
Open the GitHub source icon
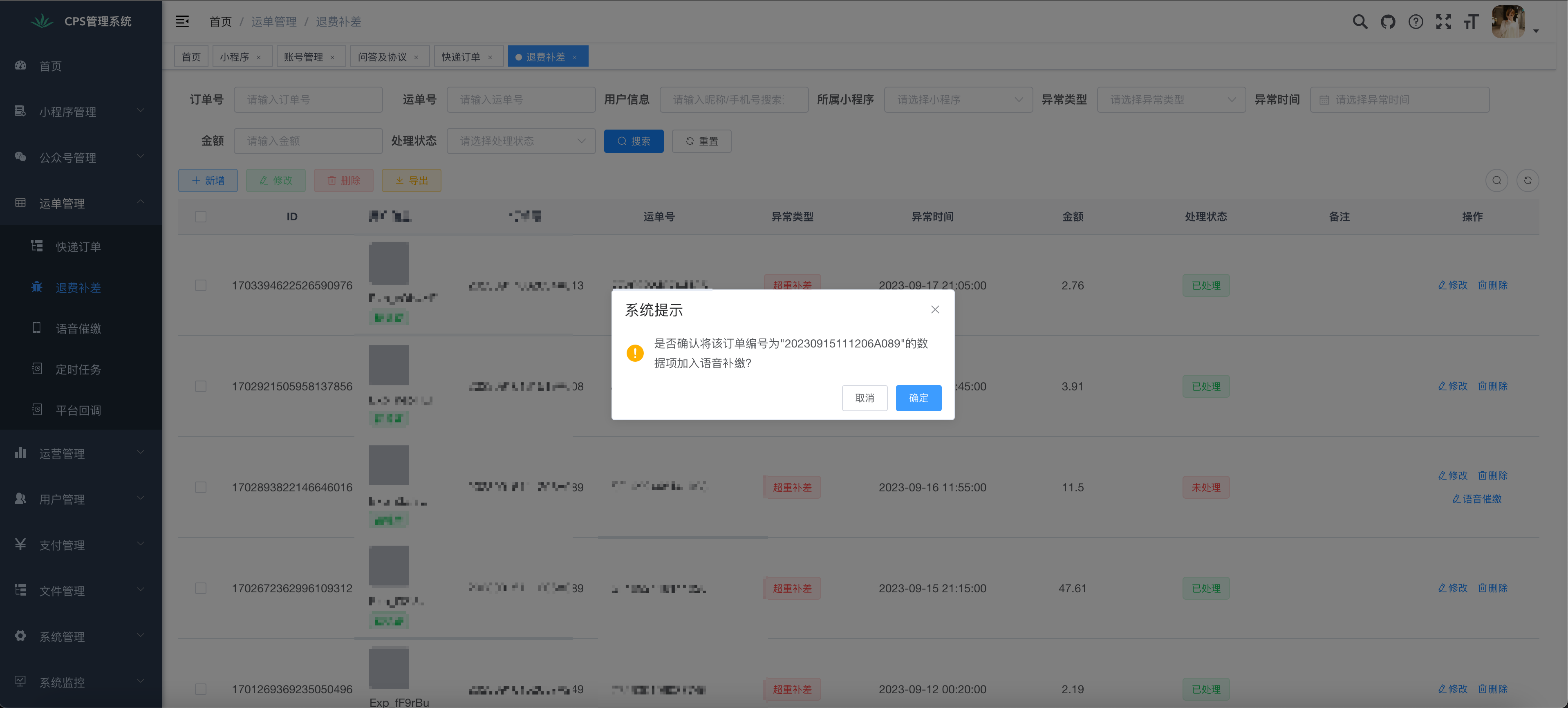pyautogui.click(x=1388, y=22)
